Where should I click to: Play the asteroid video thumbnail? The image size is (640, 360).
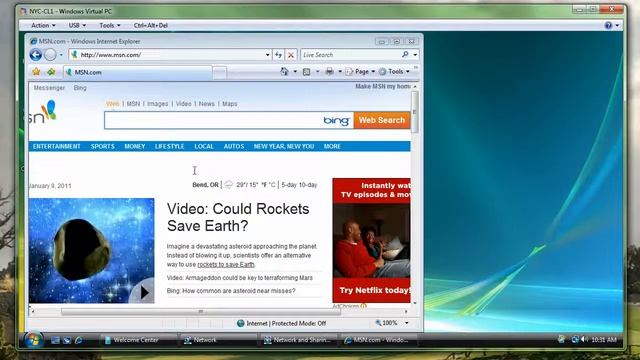pos(92,251)
